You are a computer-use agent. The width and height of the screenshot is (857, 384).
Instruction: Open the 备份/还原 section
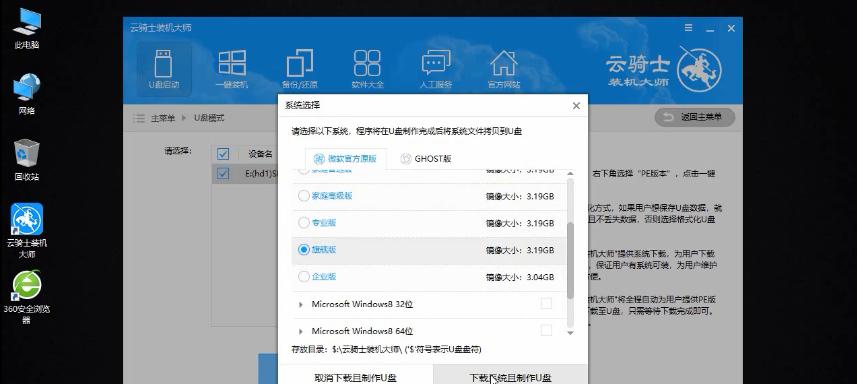(x=300, y=69)
